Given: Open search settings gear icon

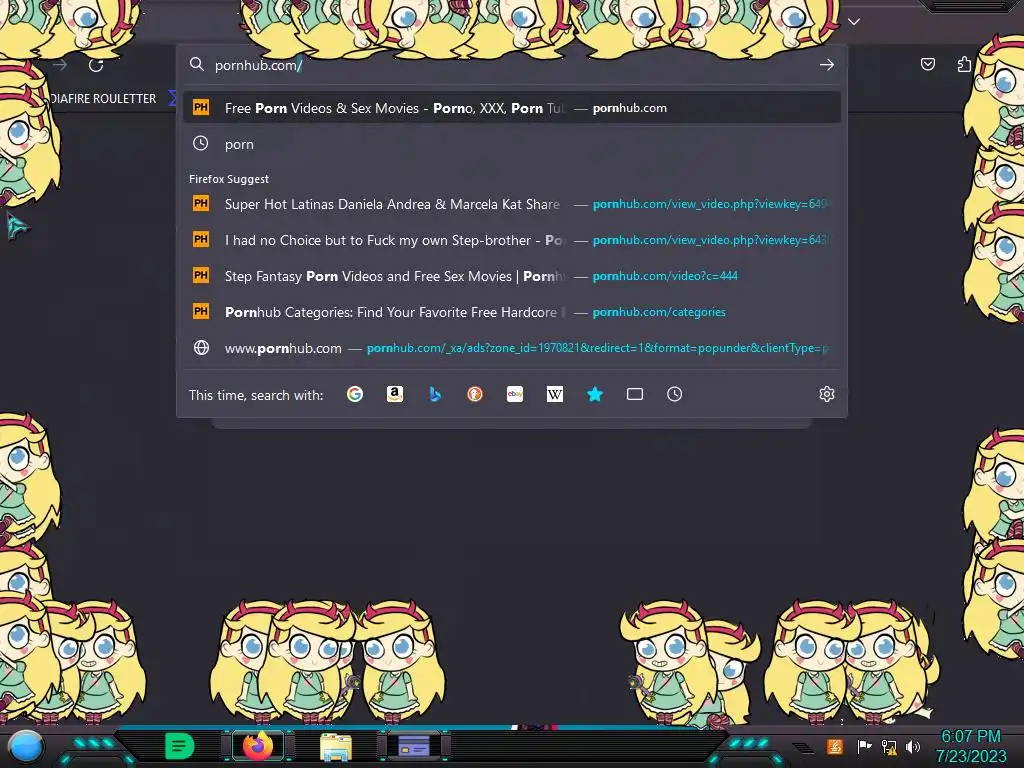Looking at the screenshot, I should tap(827, 394).
